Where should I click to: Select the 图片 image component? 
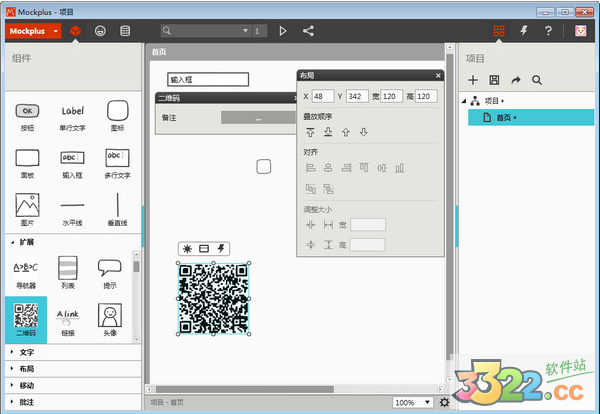coord(27,210)
